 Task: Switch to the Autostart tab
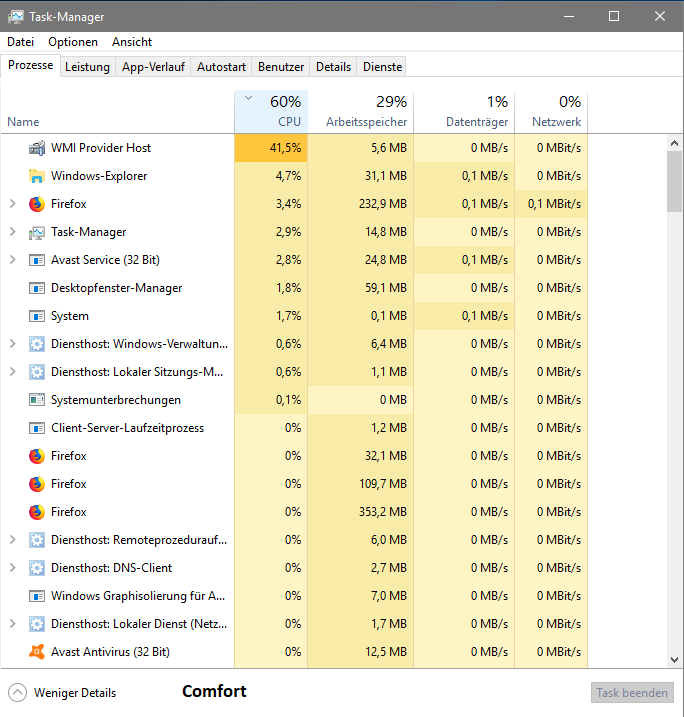[x=221, y=67]
